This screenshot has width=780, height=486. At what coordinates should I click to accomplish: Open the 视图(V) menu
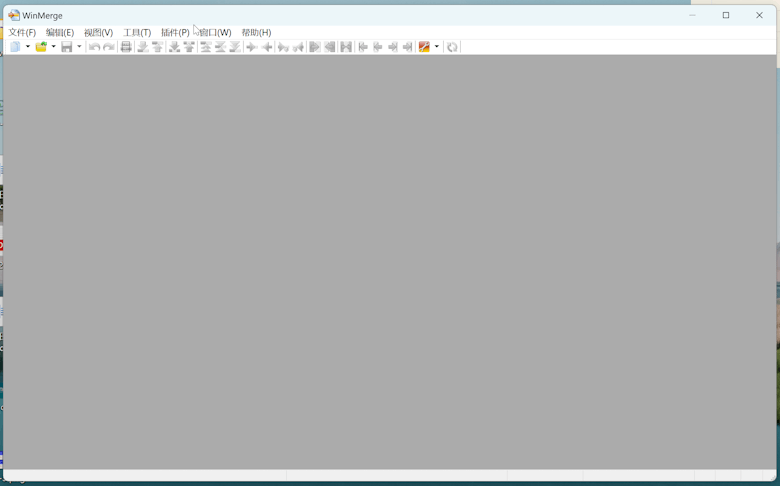(x=98, y=32)
